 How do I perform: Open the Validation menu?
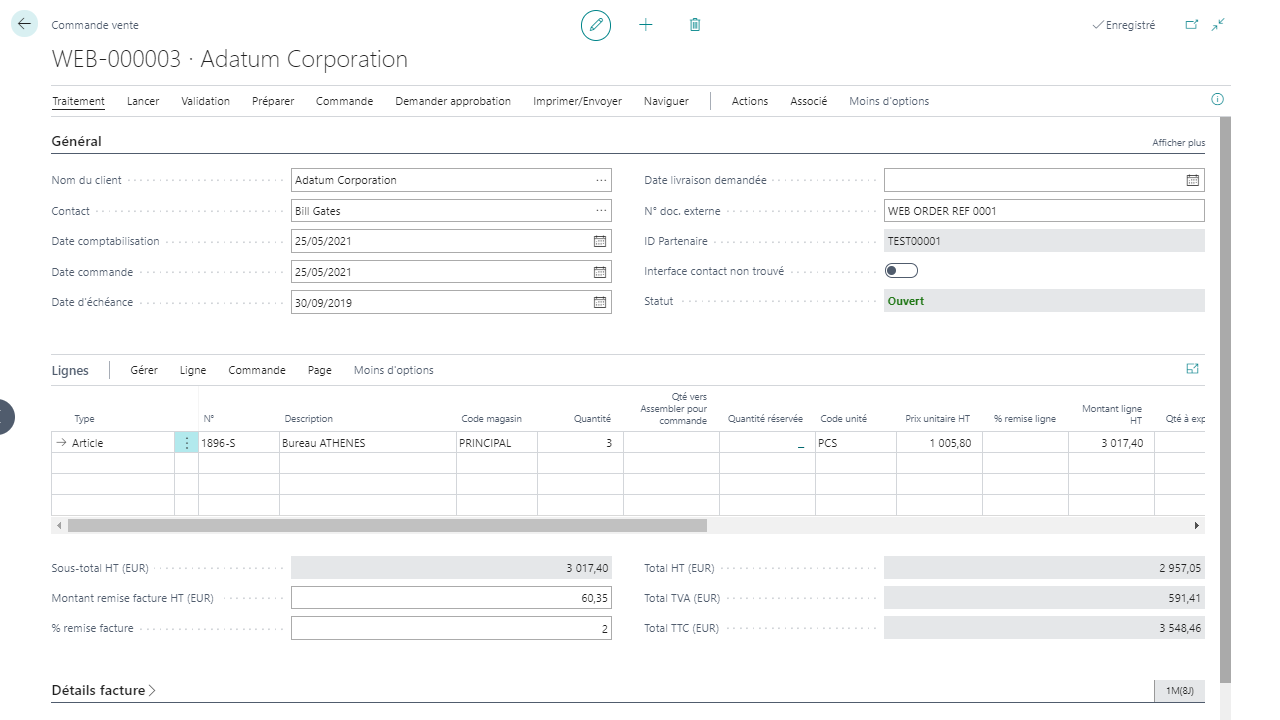click(x=205, y=101)
